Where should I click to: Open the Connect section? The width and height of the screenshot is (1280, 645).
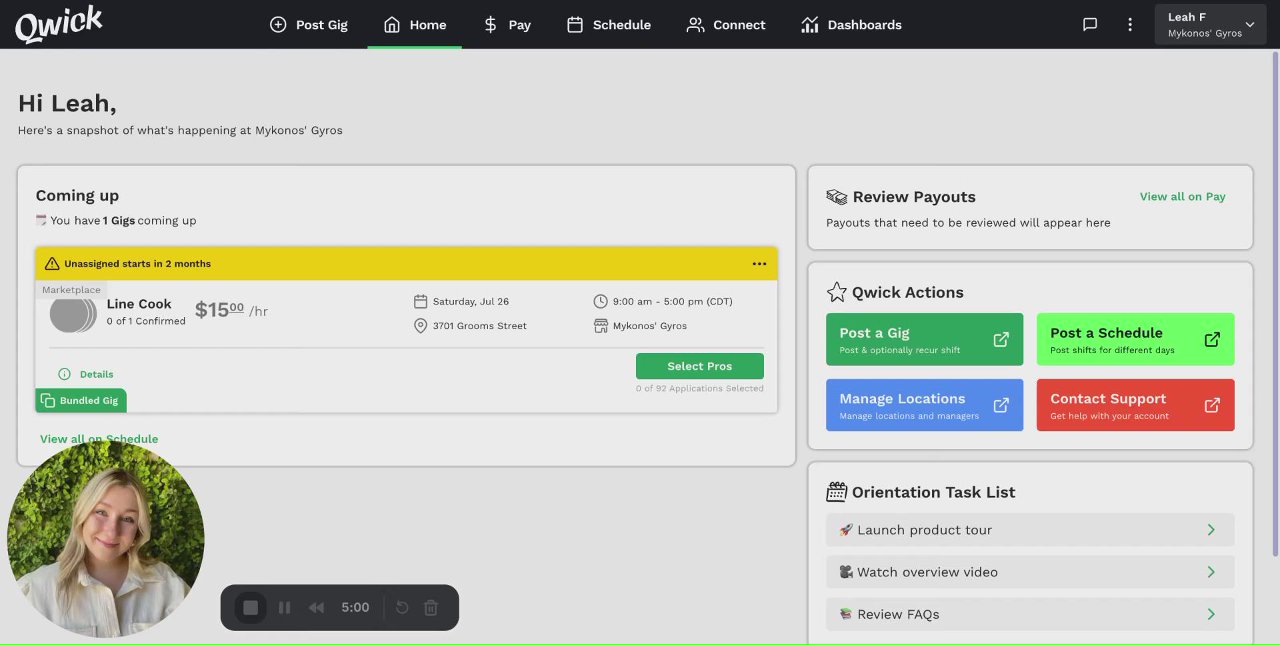pos(726,25)
